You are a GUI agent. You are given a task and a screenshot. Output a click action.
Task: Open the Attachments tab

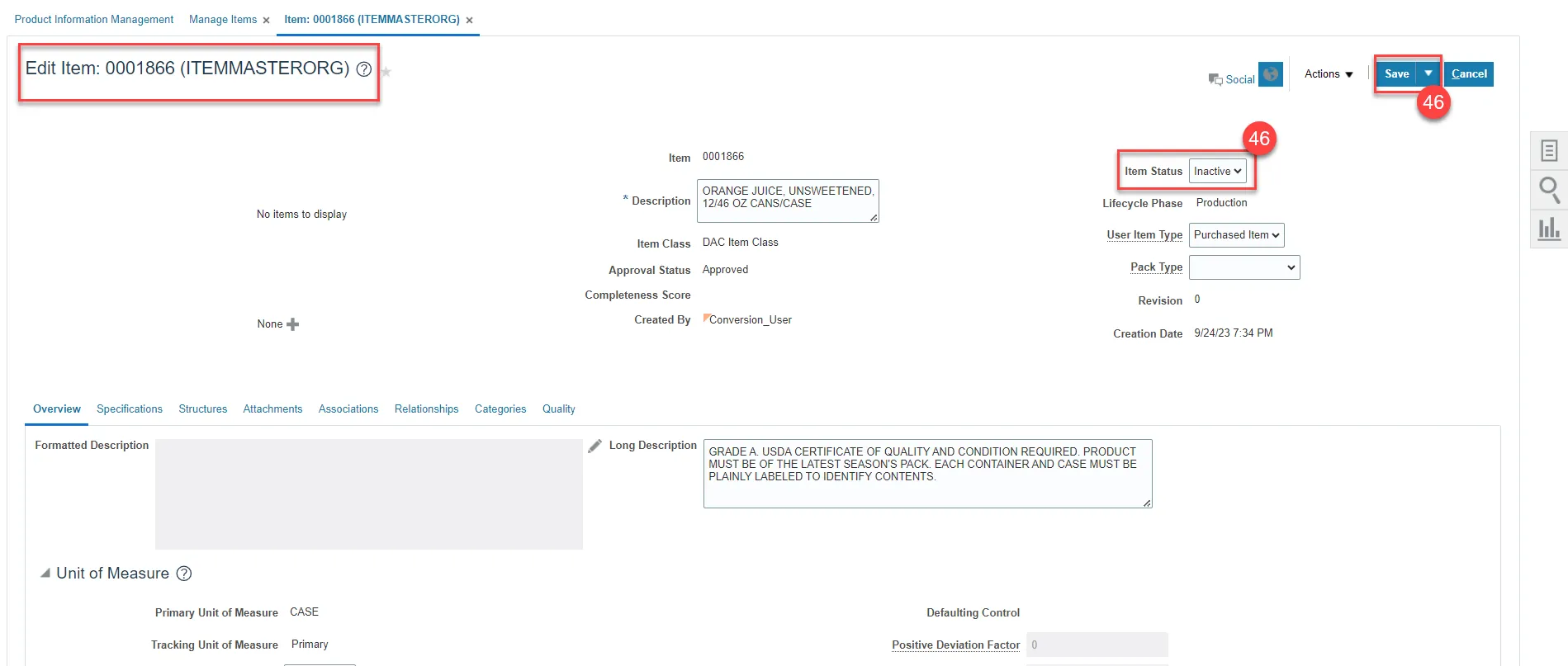pyautogui.click(x=272, y=409)
